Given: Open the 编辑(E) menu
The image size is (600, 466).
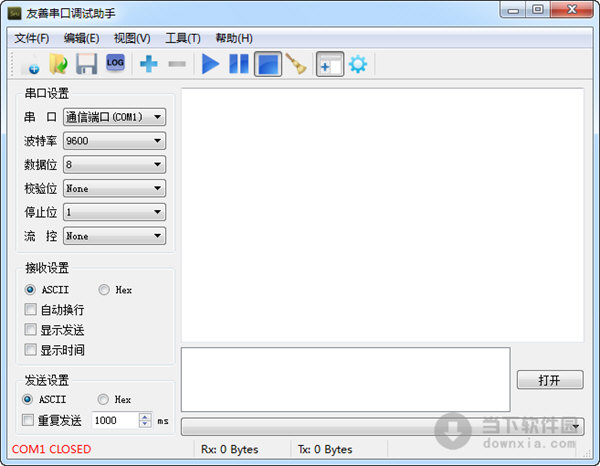Looking at the screenshot, I should click(x=82, y=38).
